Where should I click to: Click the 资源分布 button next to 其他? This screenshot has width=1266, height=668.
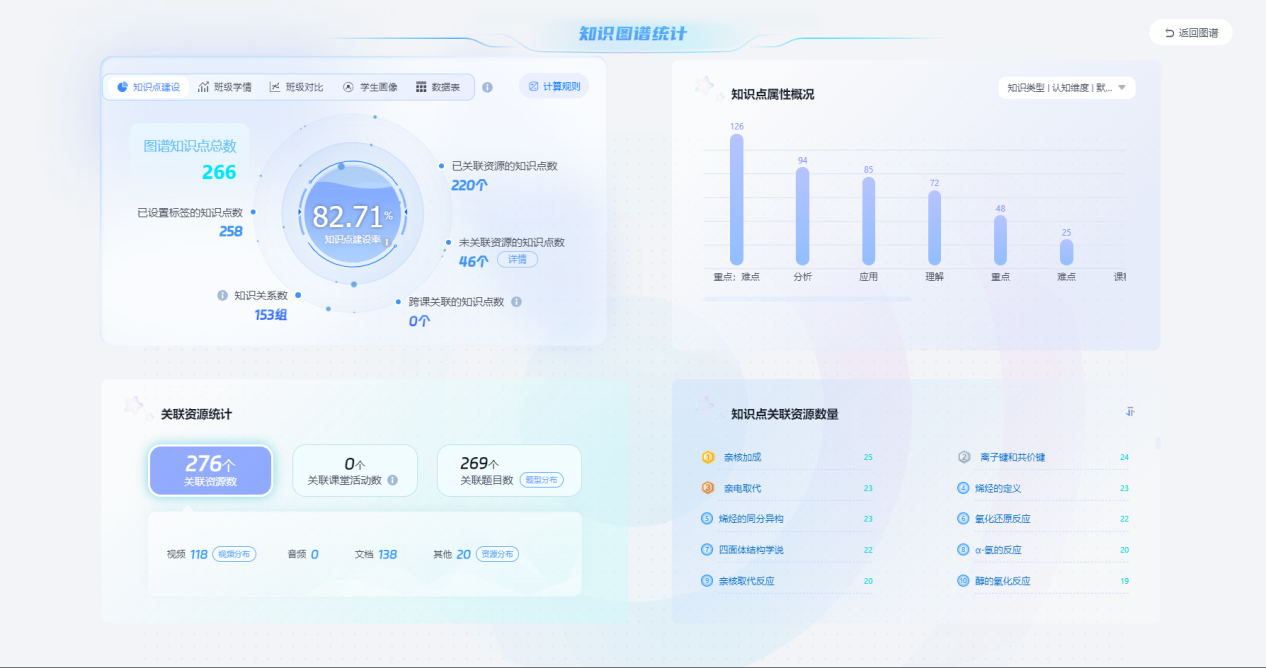[x=497, y=554]
